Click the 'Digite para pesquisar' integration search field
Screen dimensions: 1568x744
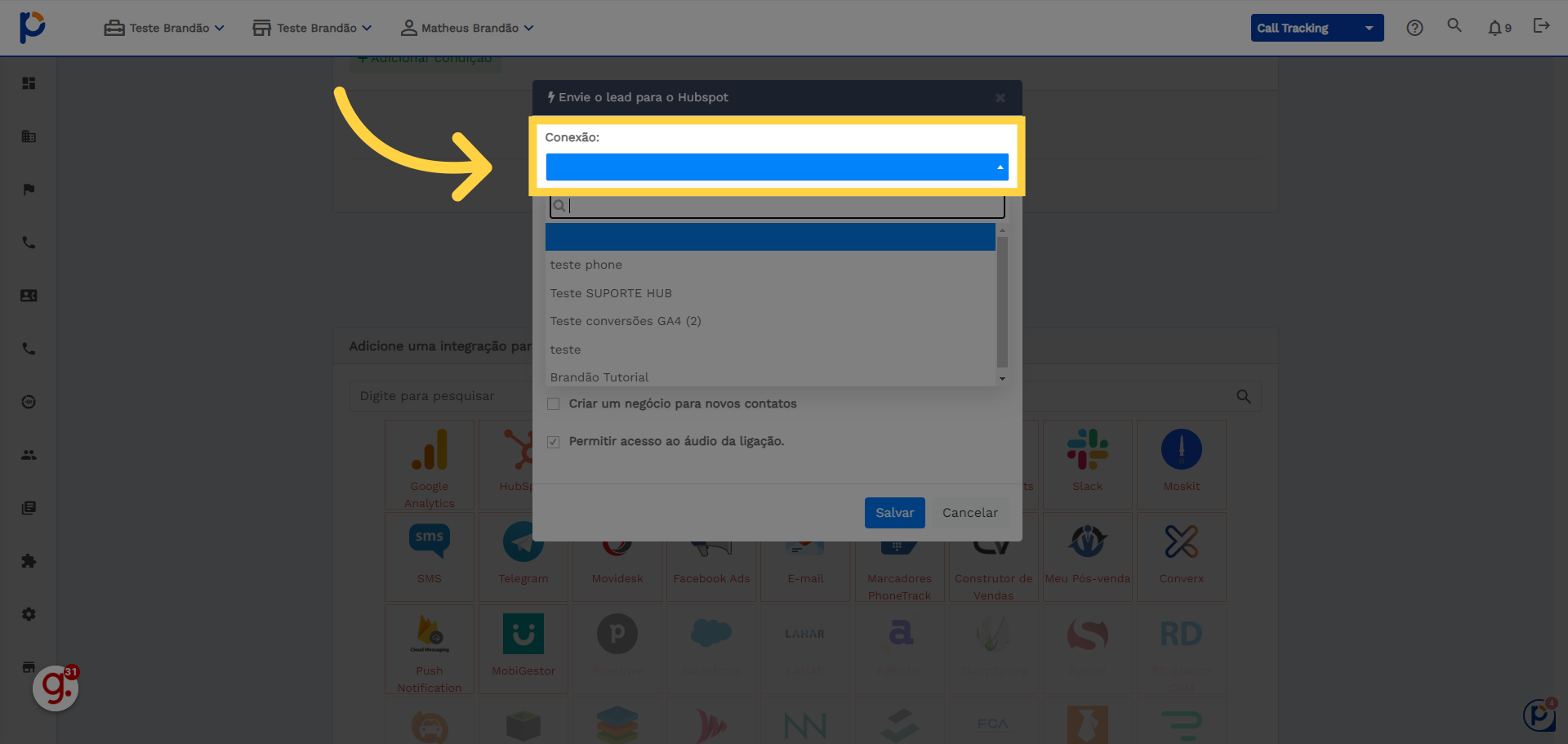point(804,396)
